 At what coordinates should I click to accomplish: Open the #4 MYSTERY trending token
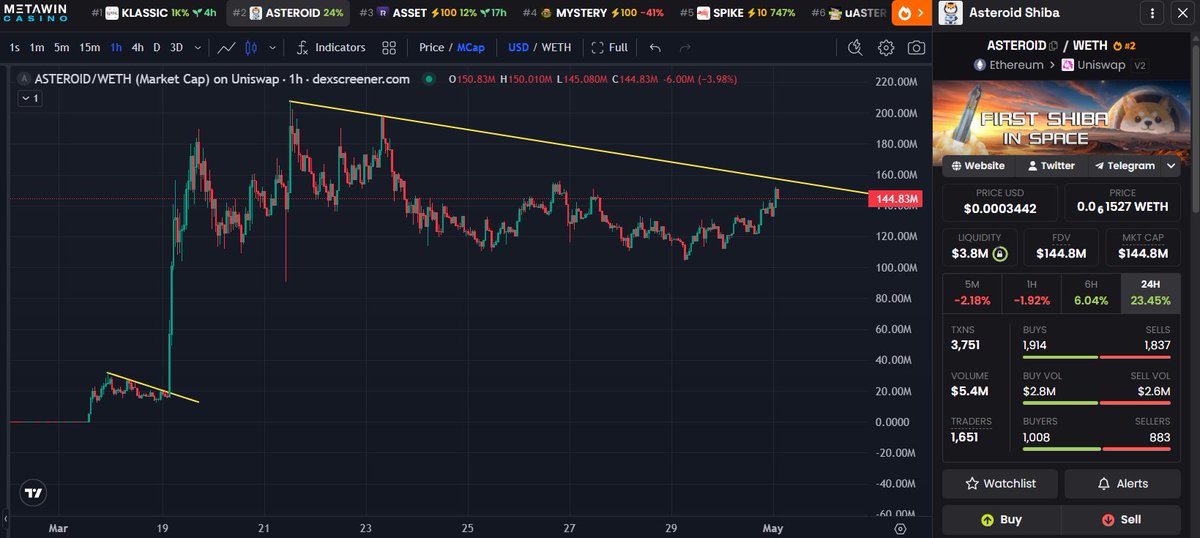point(593,13)
